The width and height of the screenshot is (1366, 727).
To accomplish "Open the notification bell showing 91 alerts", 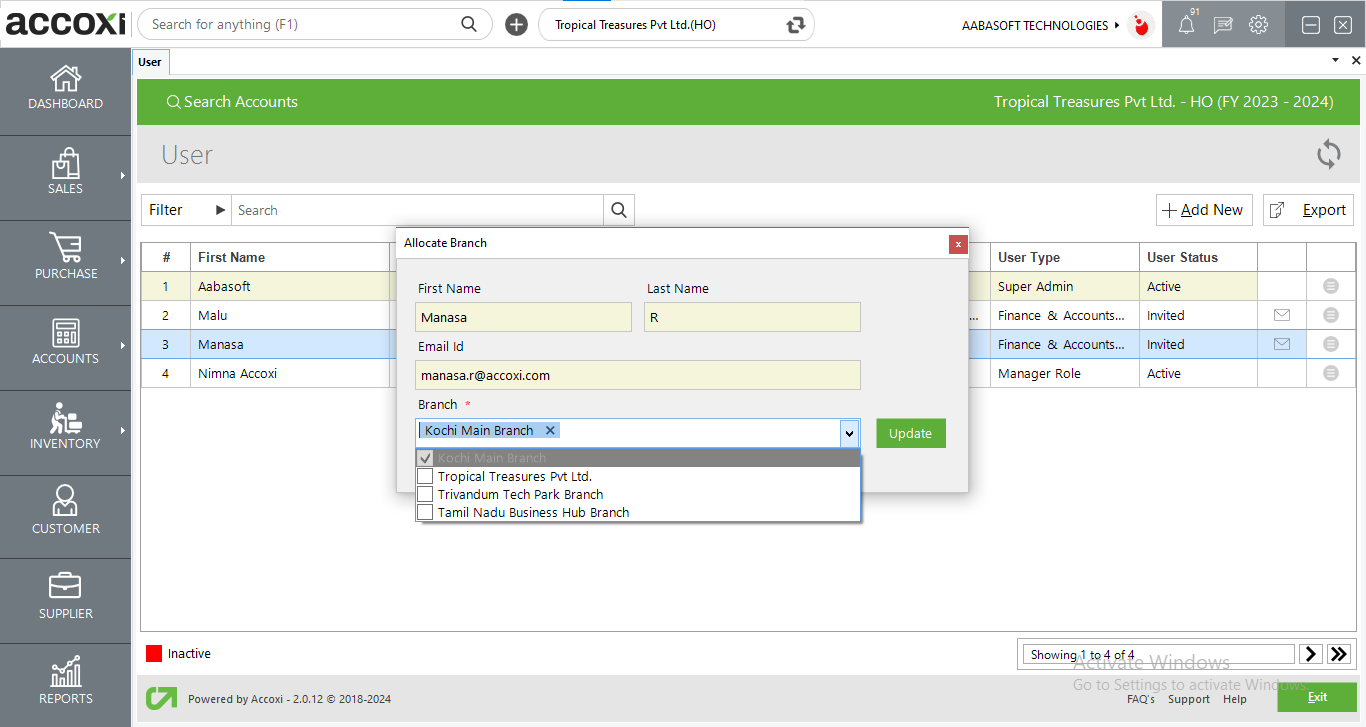I will pyautogui.click(x=1186, y=25).
